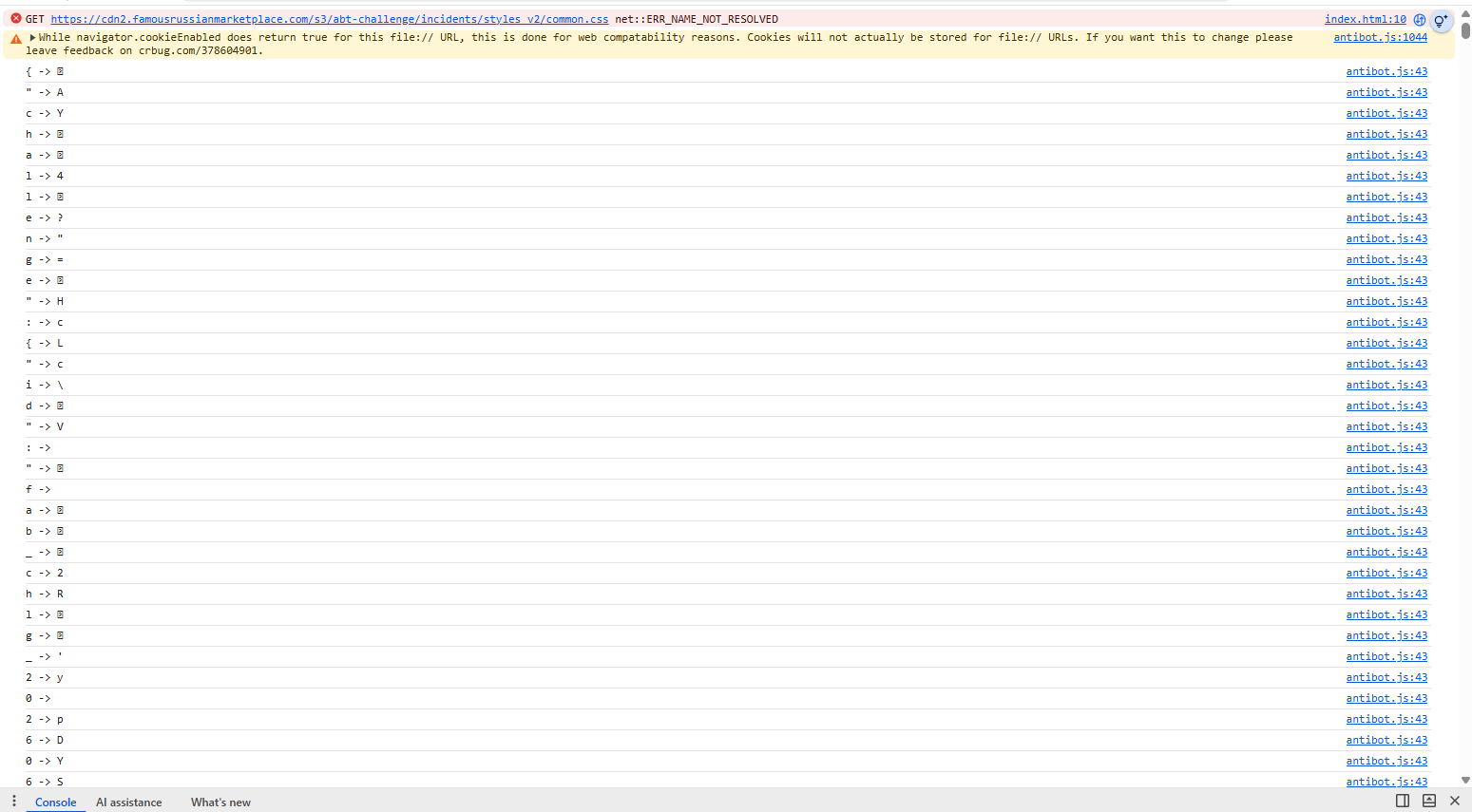Select the '" -> H' log text

click(x=45, y=301)
